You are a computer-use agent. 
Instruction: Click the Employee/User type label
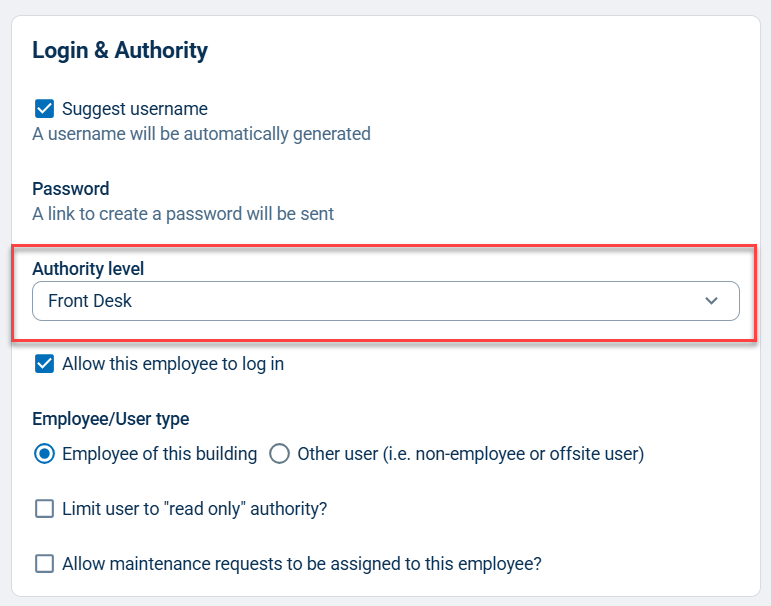click(111, 419)
